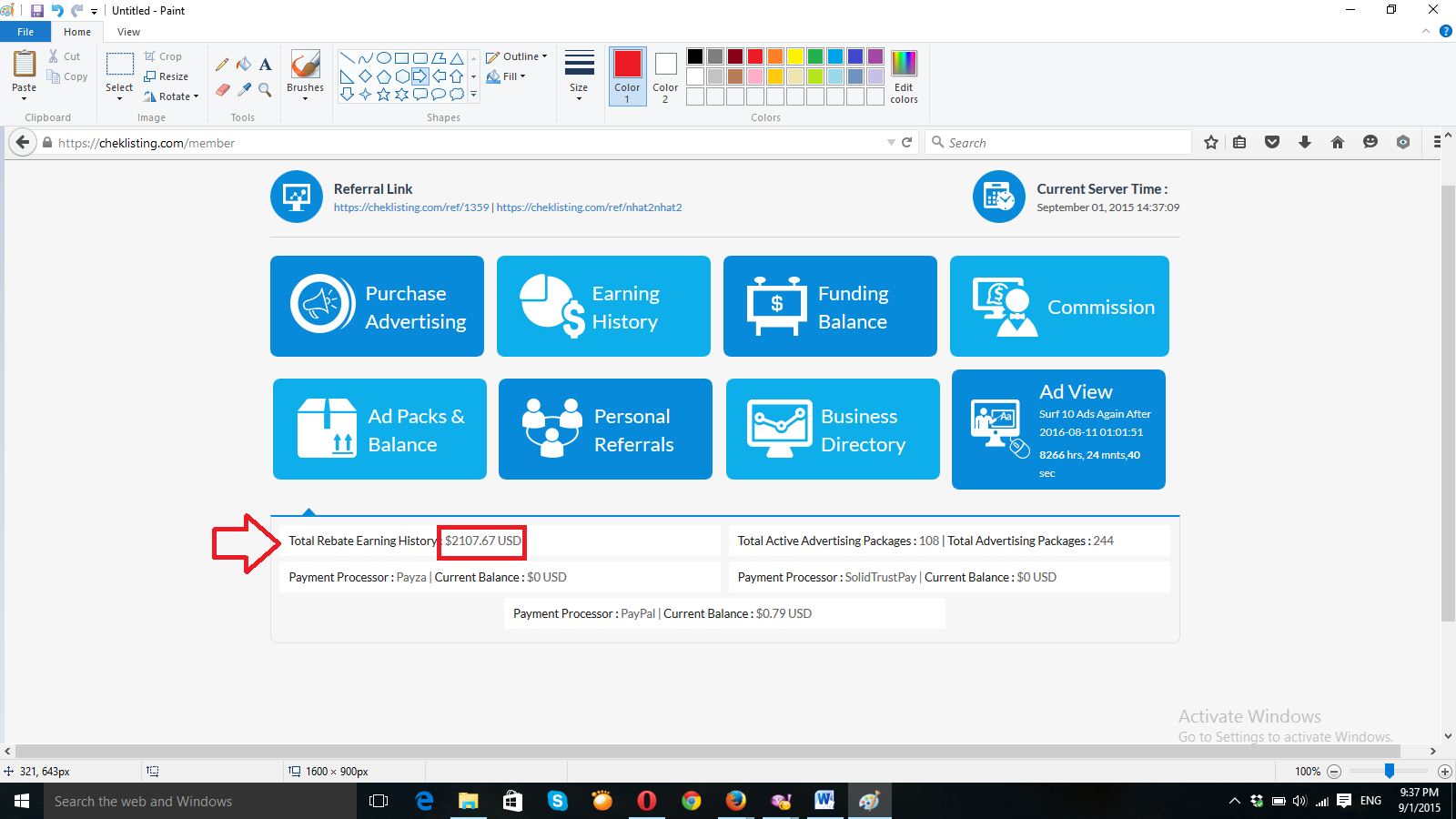
Task: Open the Edit colors dialog
Action: click(x=904, y=76)
